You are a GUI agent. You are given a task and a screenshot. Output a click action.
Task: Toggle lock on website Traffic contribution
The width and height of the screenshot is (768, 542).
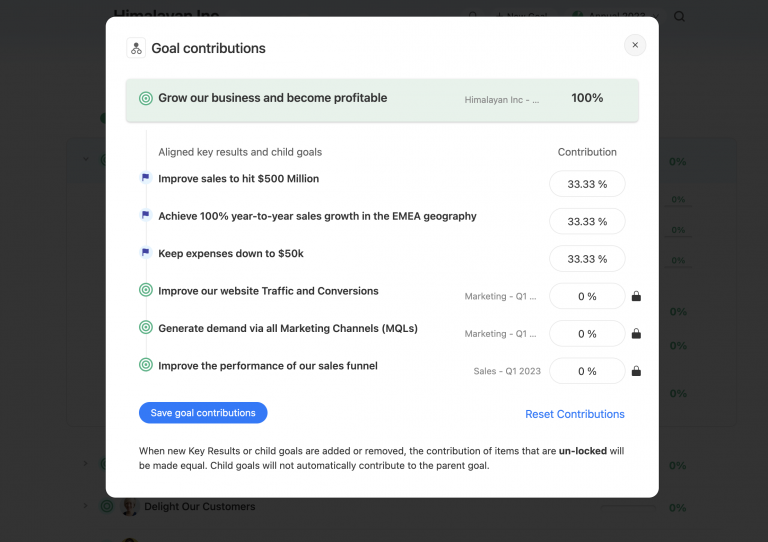[636, 297]
